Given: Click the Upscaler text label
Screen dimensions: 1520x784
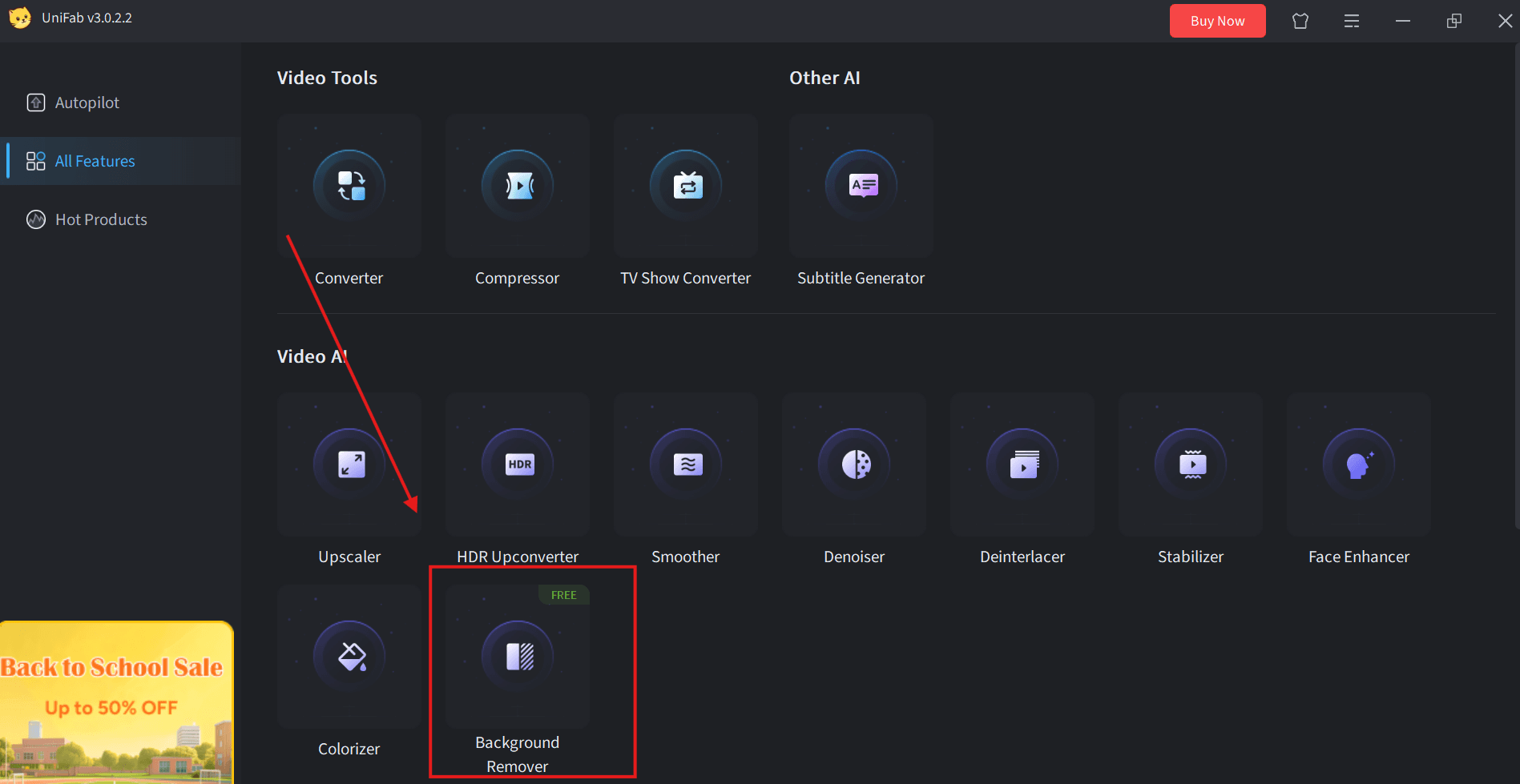Looking at the screenshot, I should point(349,557).
